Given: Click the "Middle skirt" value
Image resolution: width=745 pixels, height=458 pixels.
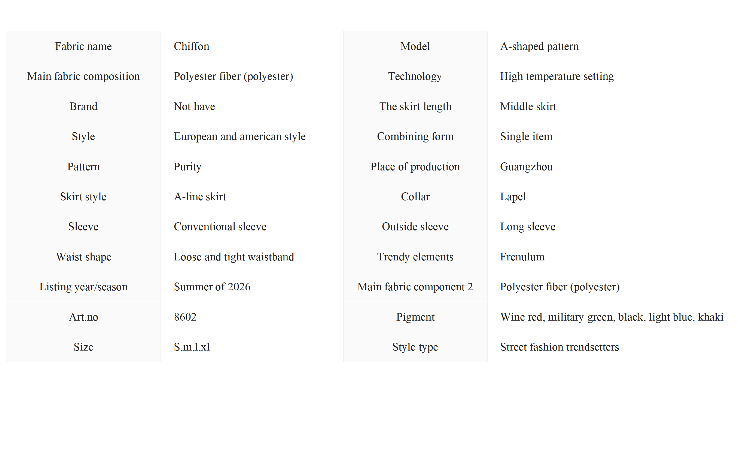Looking at the screenshot, I should (x=528, y=107).
